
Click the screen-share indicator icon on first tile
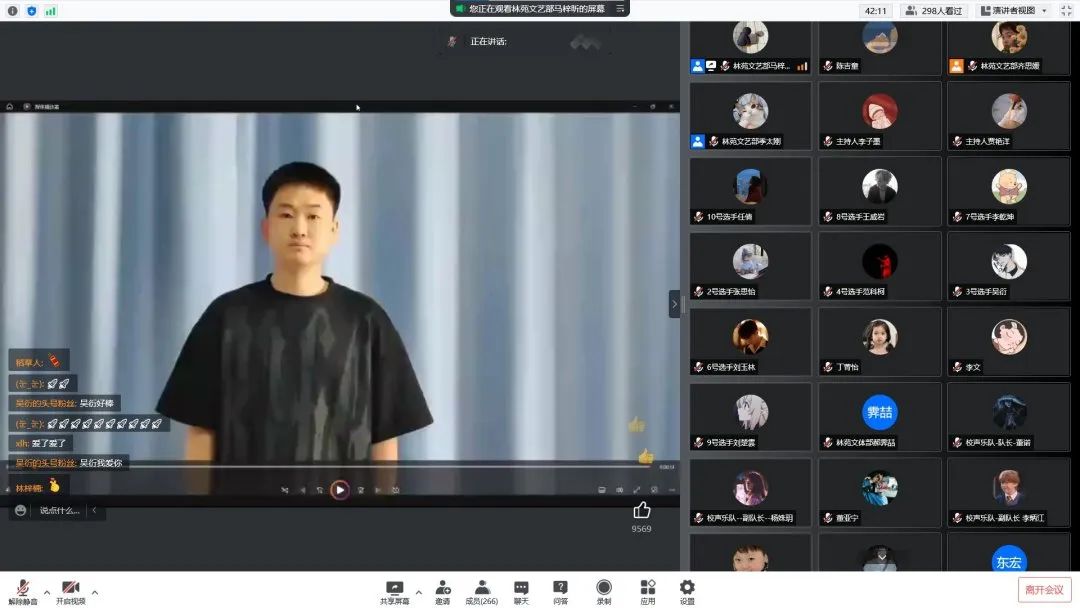(x=712, y=66)
